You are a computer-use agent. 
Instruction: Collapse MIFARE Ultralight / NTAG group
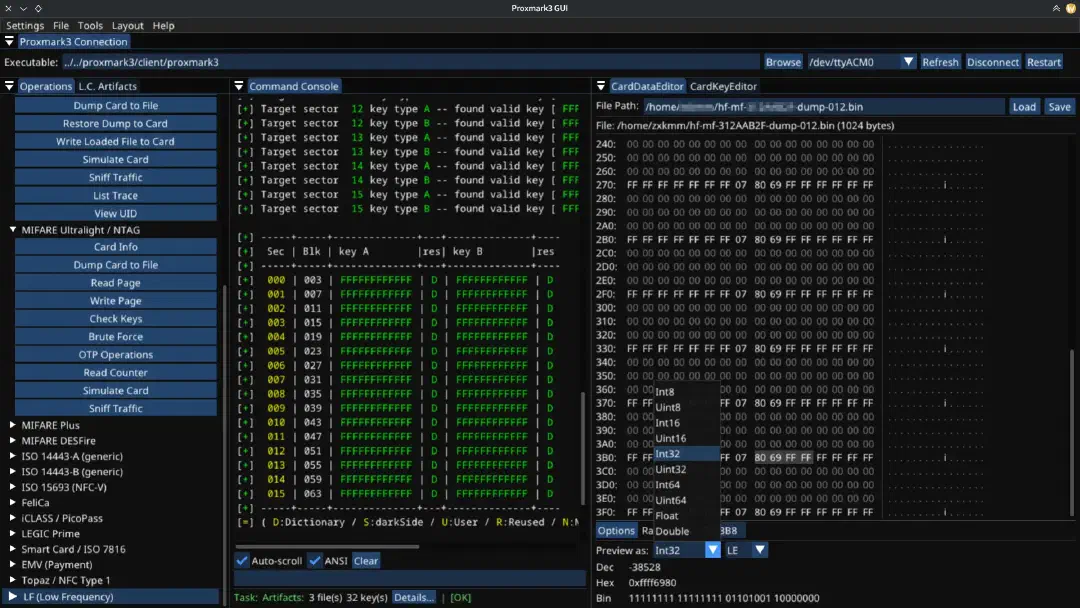[x=12, y=230]
